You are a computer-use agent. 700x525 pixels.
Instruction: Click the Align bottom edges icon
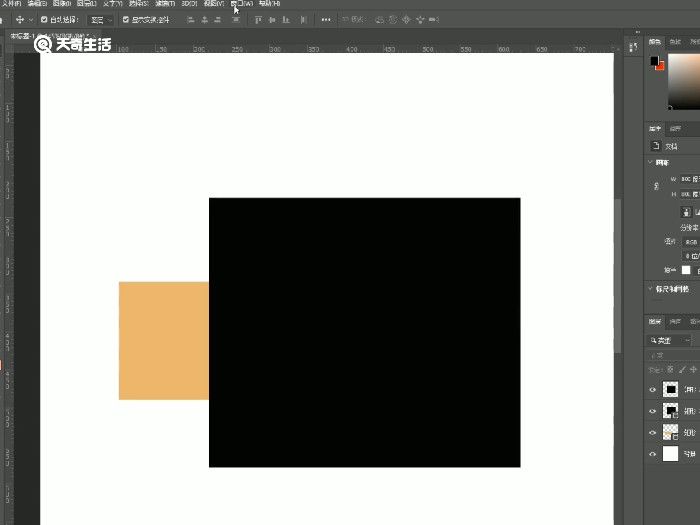(286, 20)
